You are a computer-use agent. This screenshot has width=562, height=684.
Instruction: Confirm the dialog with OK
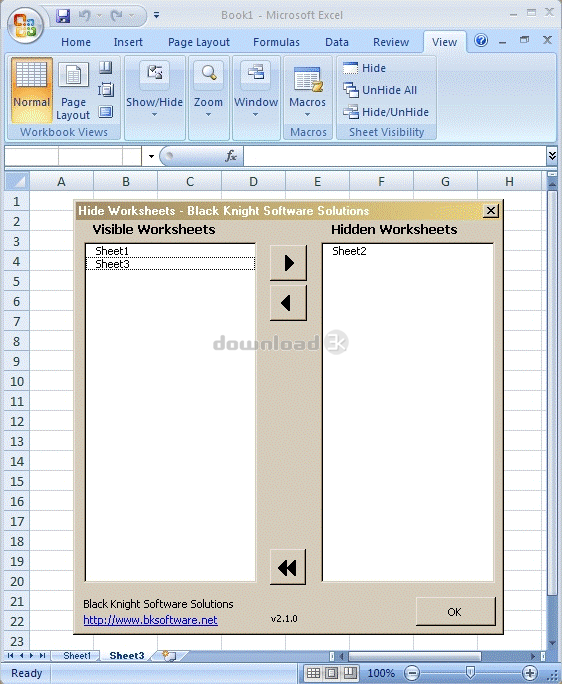click(455, 612)
